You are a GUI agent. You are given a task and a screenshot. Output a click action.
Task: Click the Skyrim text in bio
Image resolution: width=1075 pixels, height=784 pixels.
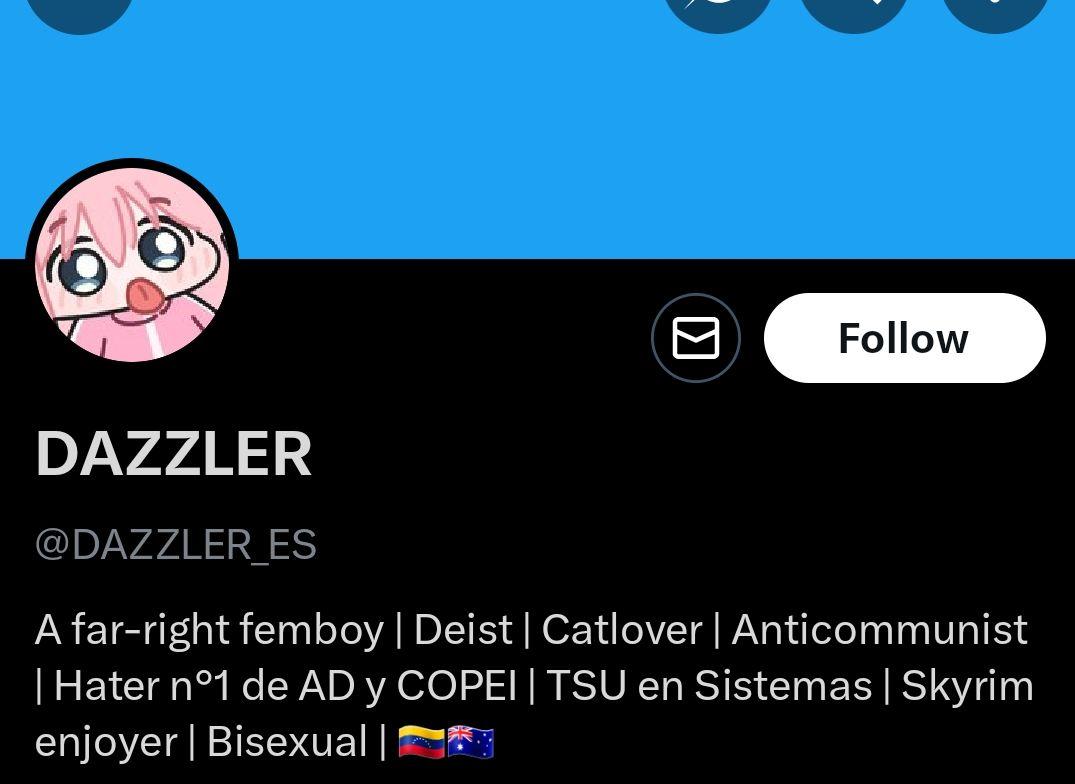click(967, 687)
